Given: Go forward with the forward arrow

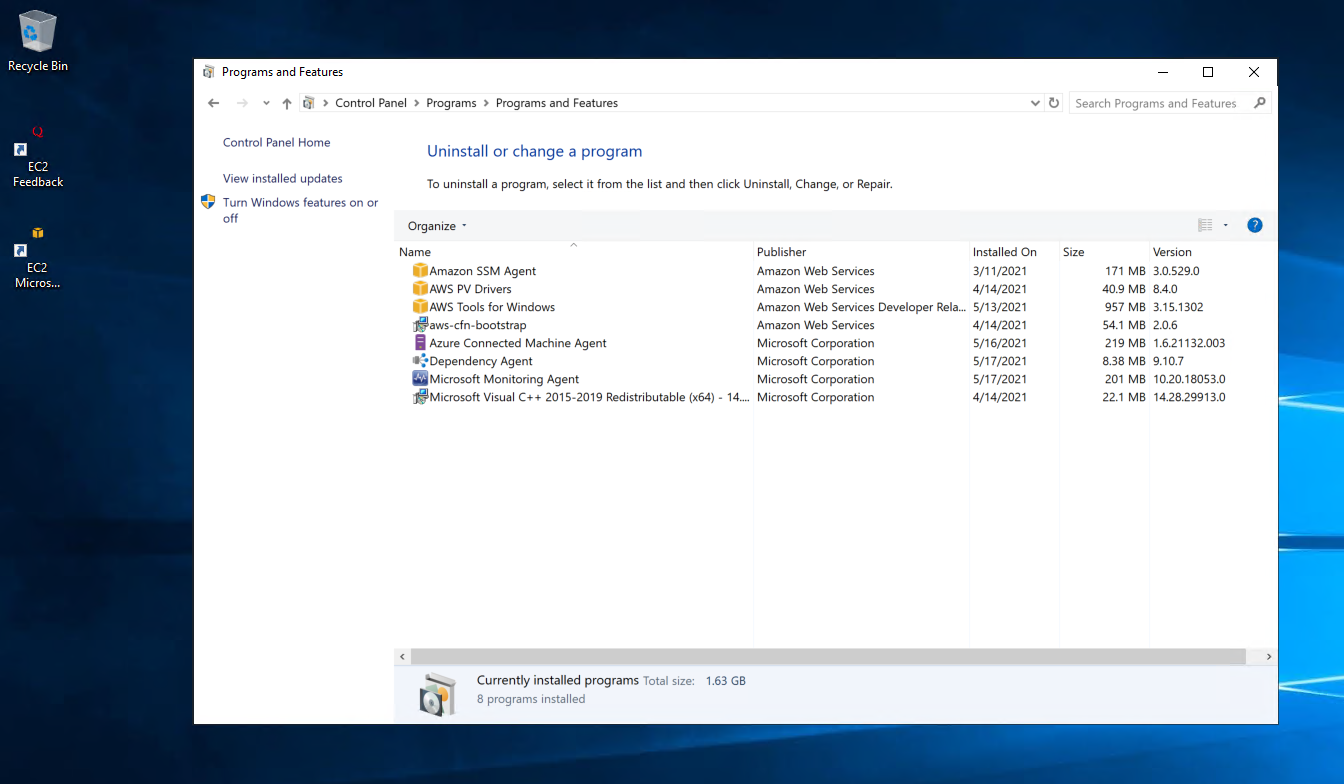Looking at the screenshot, I should [x=242, y=103].
